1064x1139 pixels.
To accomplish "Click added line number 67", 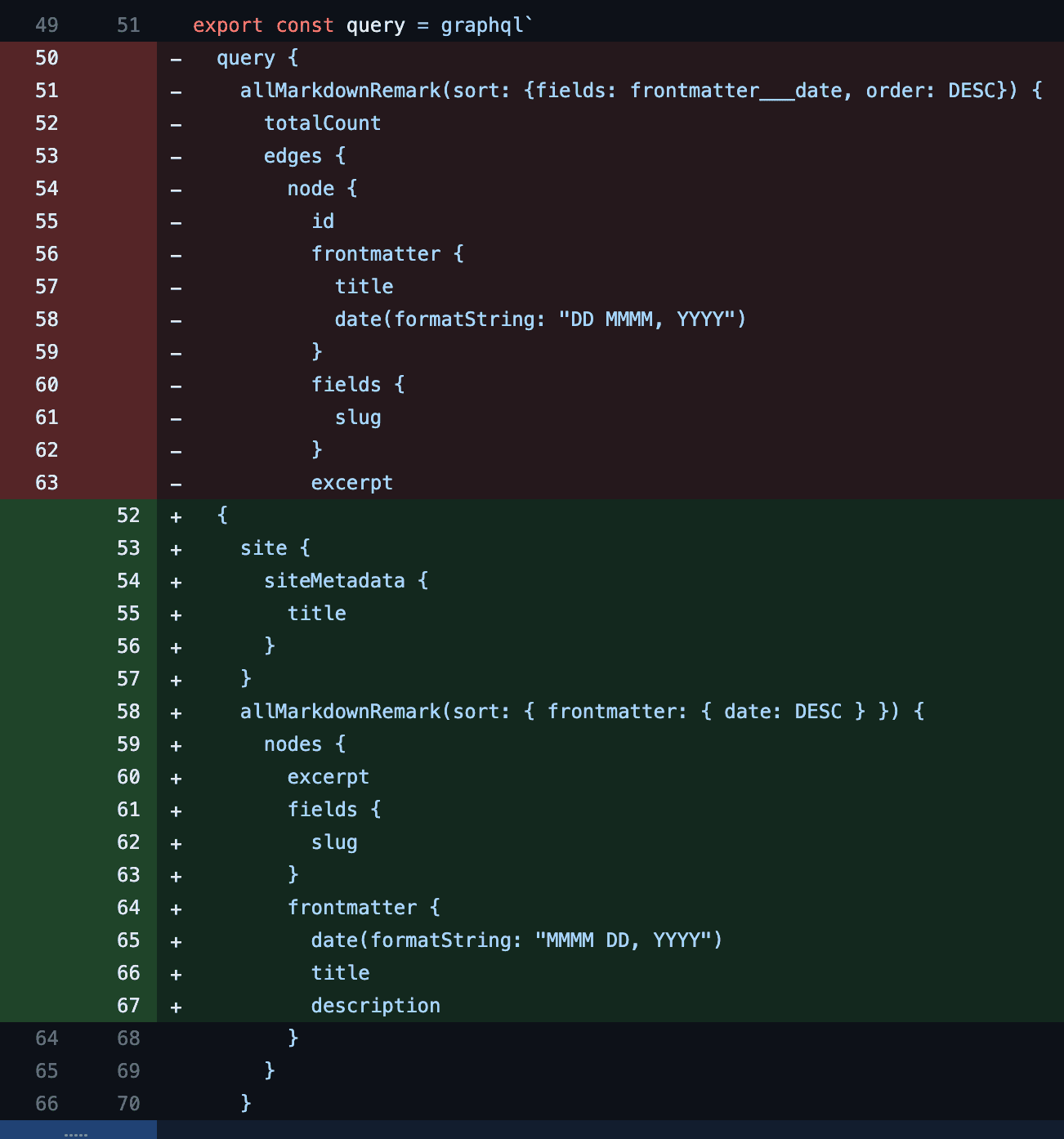I will tap(128, 1006).
